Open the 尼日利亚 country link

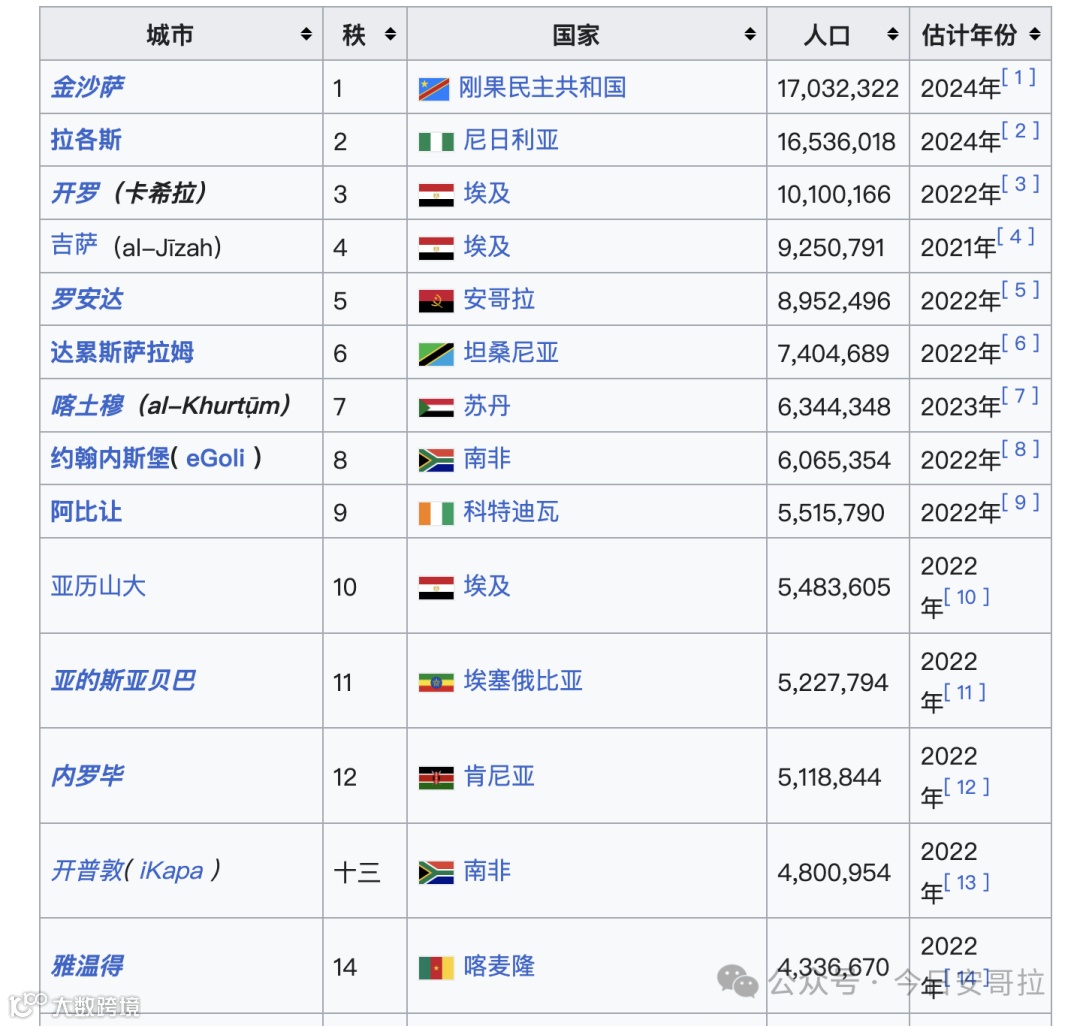pos(510,140)
